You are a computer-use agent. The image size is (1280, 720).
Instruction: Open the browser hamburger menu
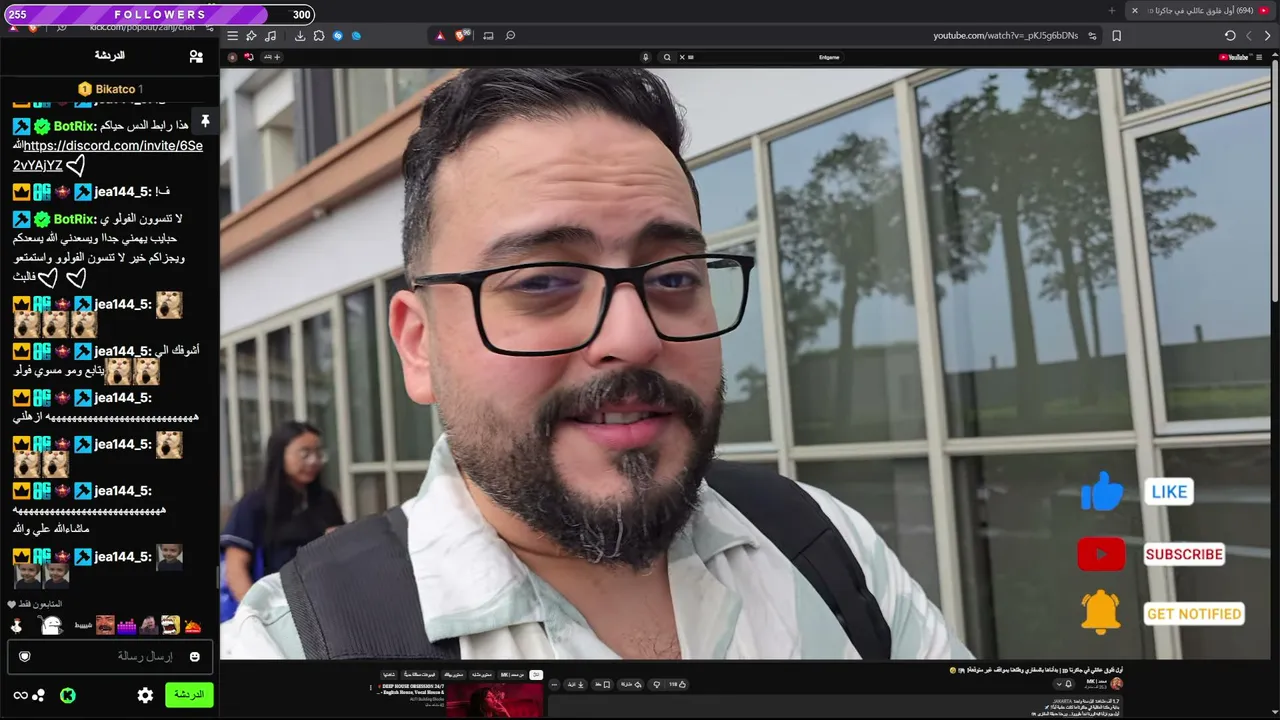coord(232,36)
